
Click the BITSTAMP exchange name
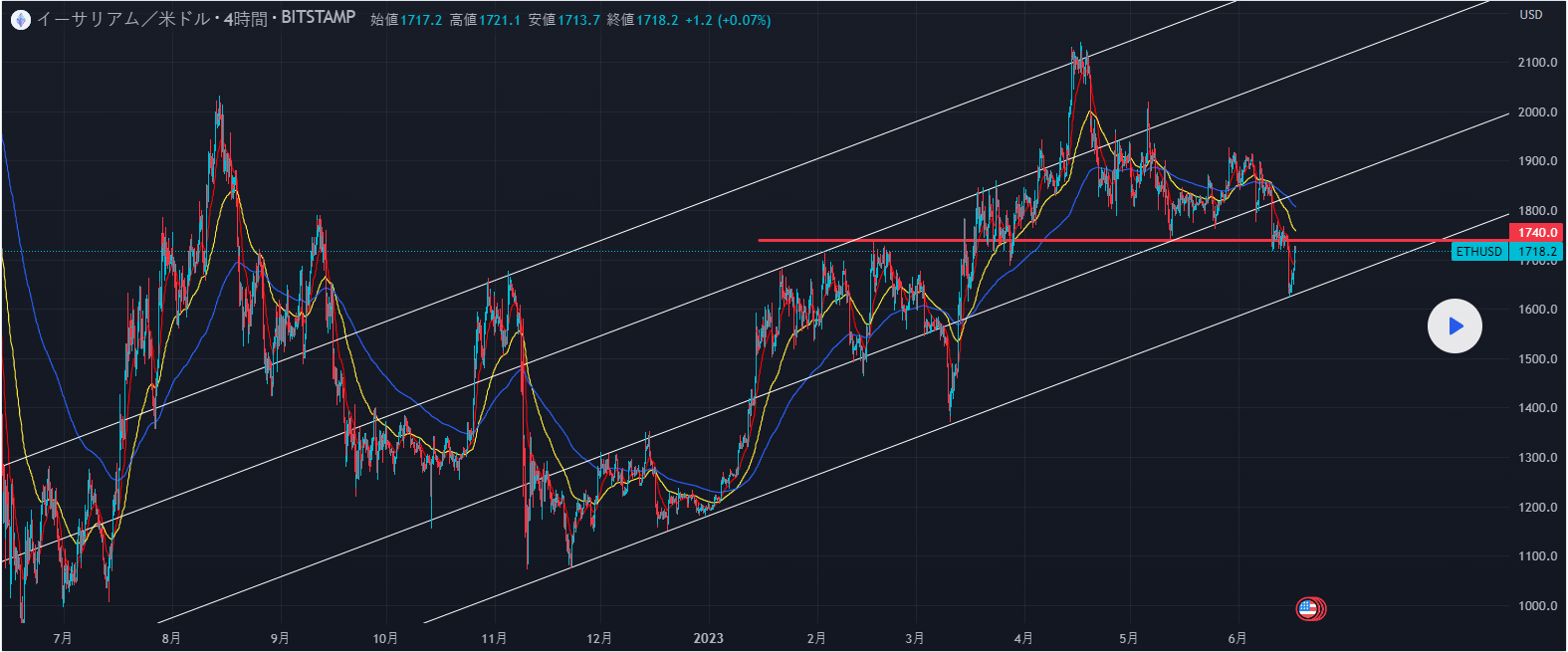(318, 18)
